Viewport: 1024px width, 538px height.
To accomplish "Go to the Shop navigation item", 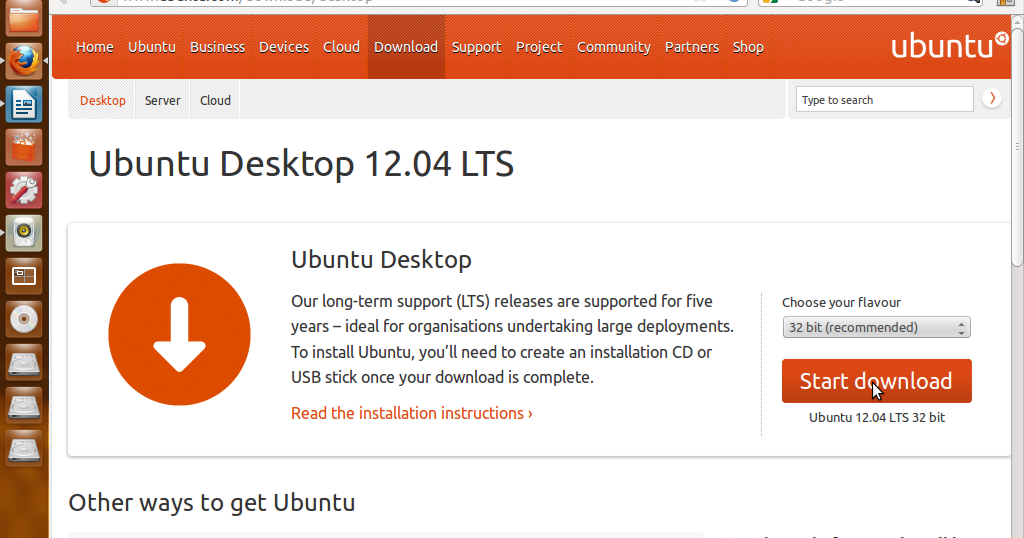I will click(x=748, y=47).
